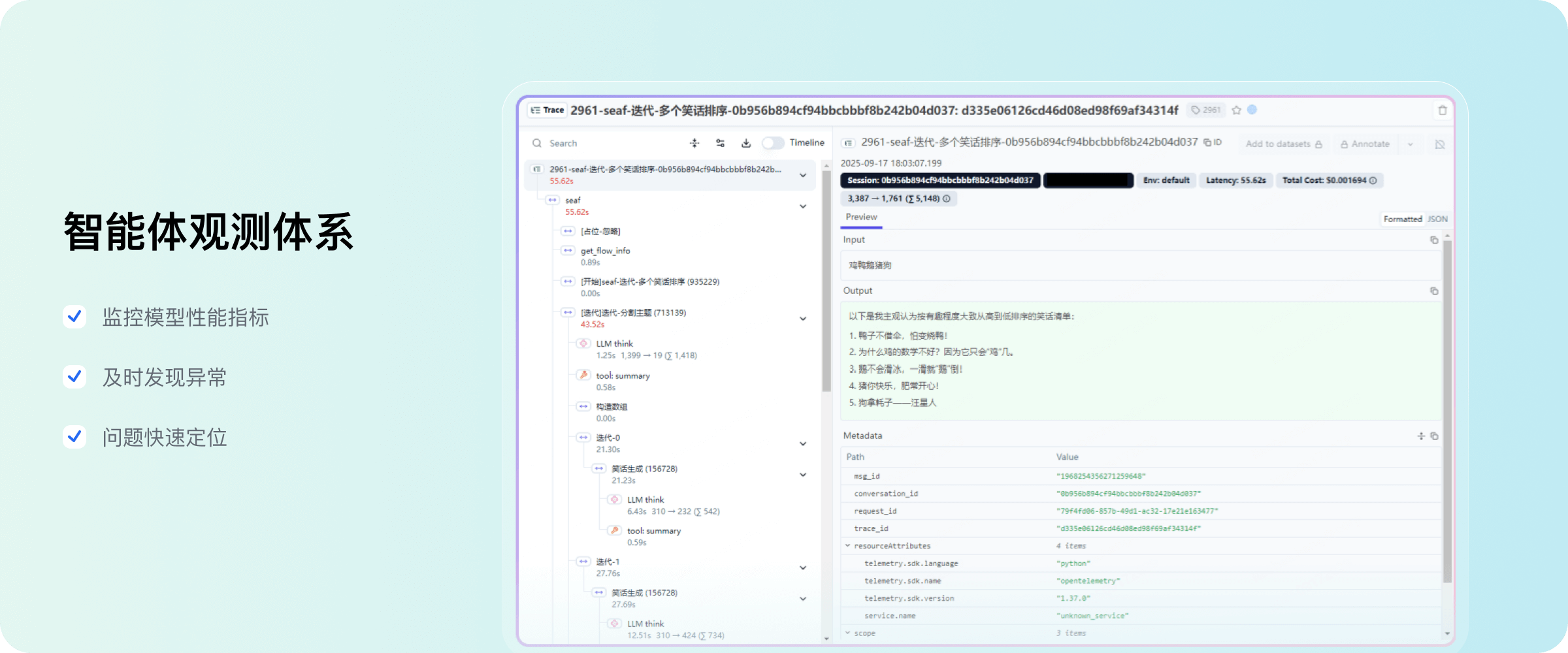Collapse the seaf span node

tap(803, 206)
